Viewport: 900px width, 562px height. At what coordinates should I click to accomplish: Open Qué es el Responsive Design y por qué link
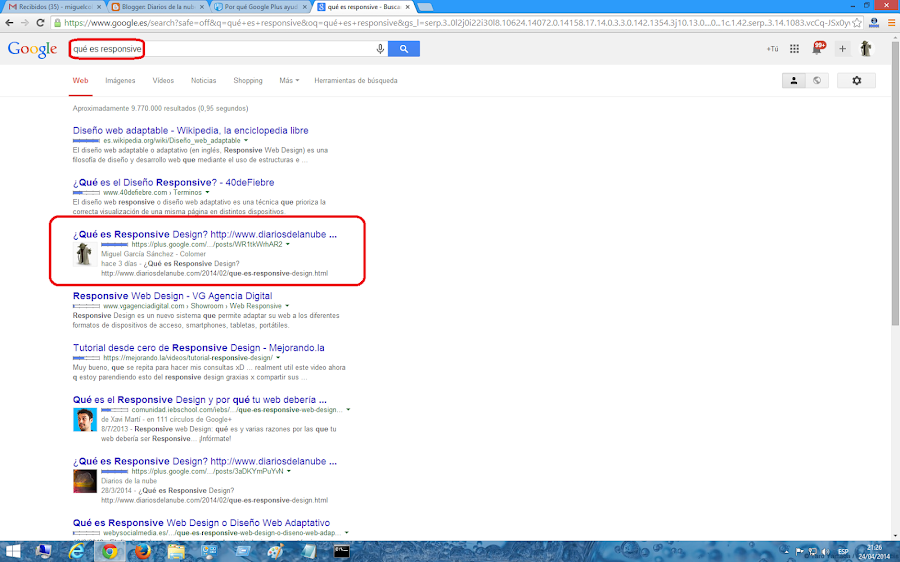tap(200, 400)
